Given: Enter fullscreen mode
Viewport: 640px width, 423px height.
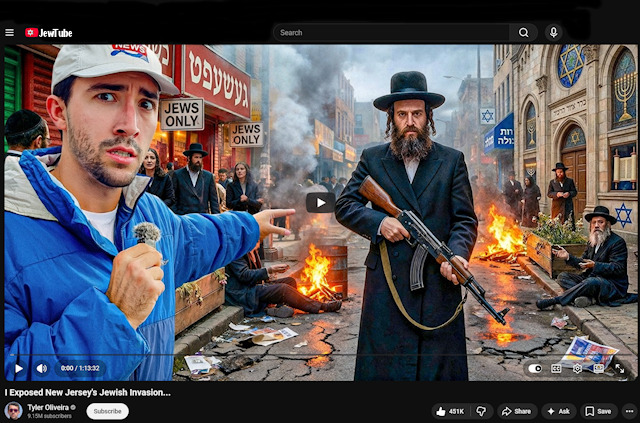Looking at the screenshot, I should click(x=619, y=368).
